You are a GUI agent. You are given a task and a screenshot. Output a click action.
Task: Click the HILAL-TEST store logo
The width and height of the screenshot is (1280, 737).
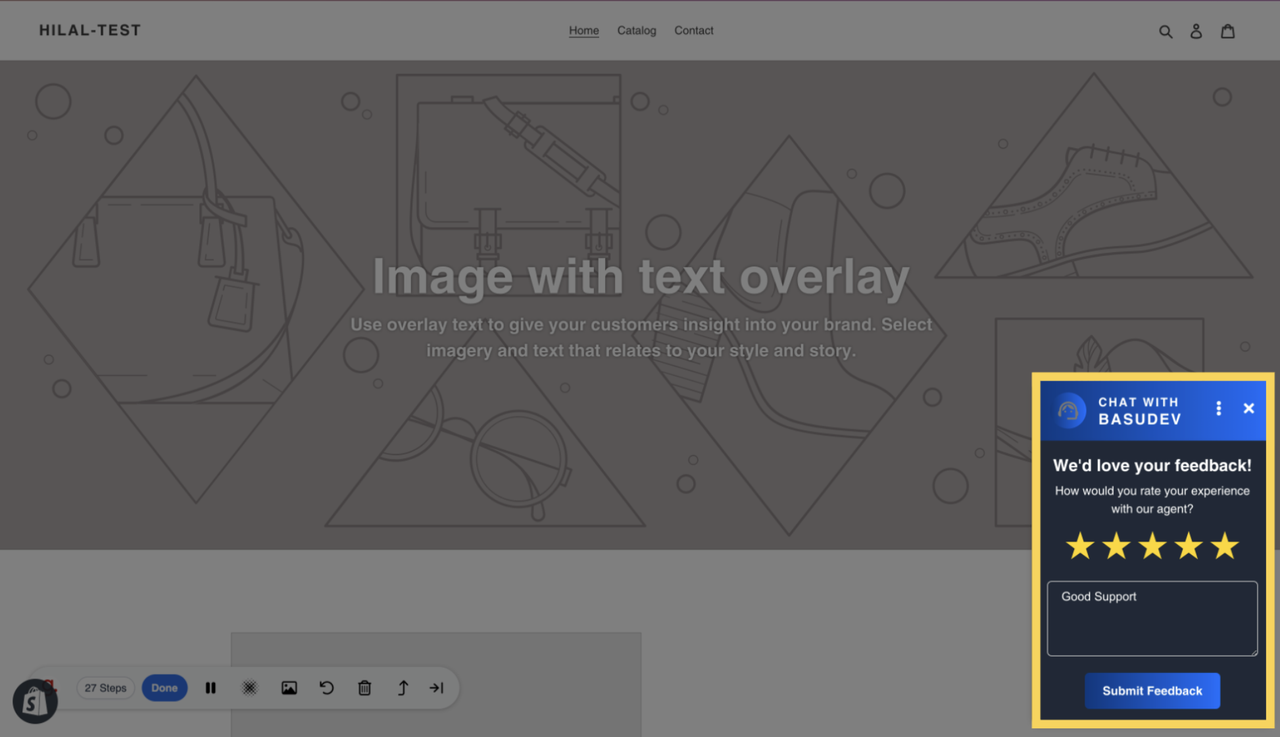click(90, 31)
